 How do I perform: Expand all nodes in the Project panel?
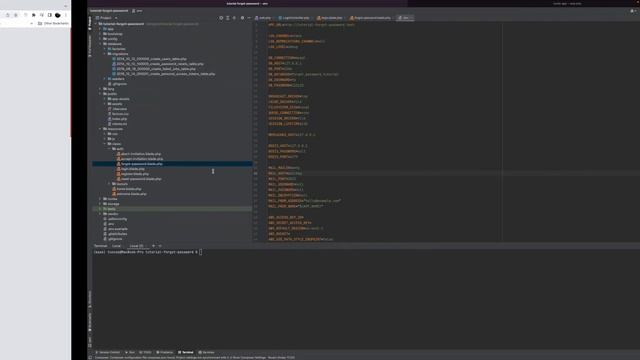tap(228, 18)
